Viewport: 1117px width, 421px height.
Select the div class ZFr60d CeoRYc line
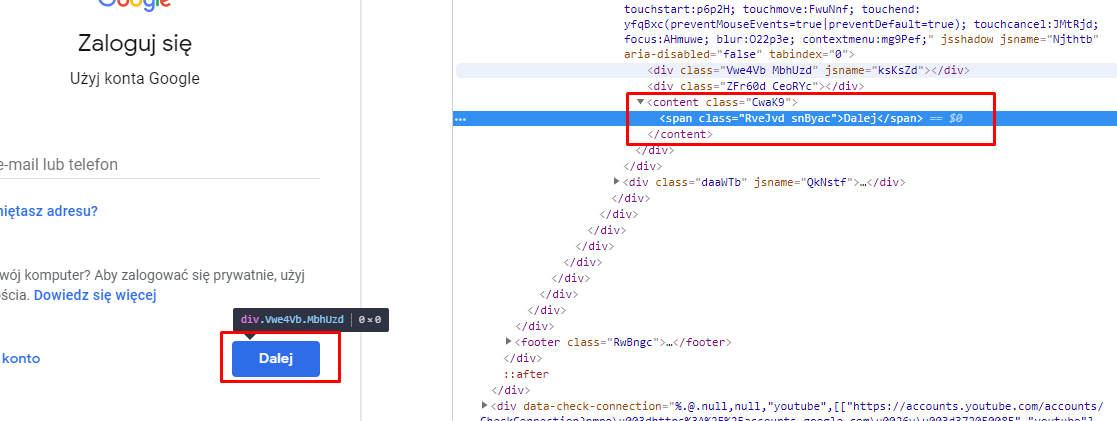[755, 86]
